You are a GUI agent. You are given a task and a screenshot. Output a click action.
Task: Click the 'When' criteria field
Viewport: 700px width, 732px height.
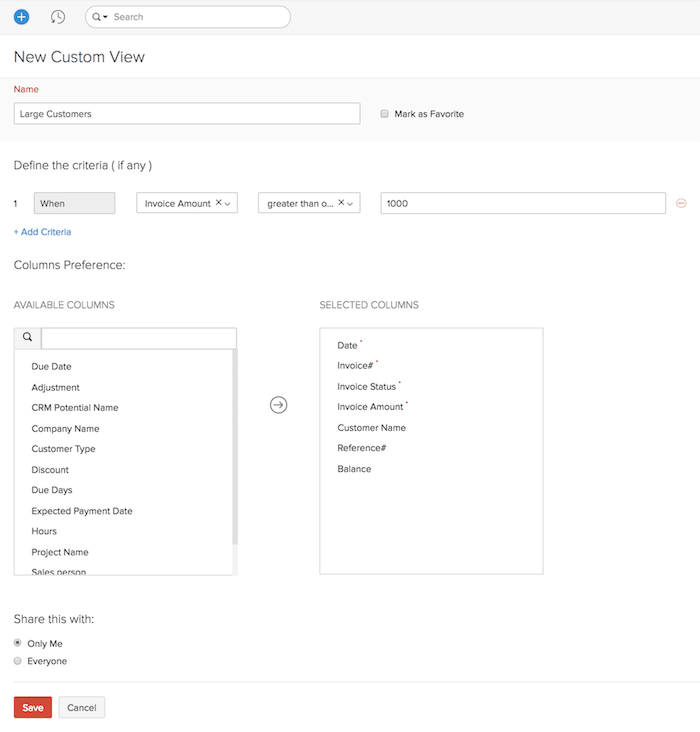click(x=74, y=203)
